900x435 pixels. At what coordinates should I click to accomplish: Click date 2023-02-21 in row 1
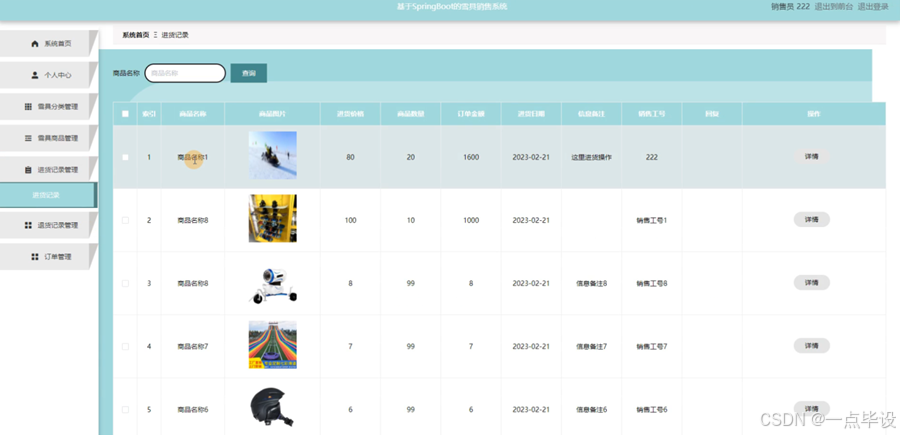[531, 157]
